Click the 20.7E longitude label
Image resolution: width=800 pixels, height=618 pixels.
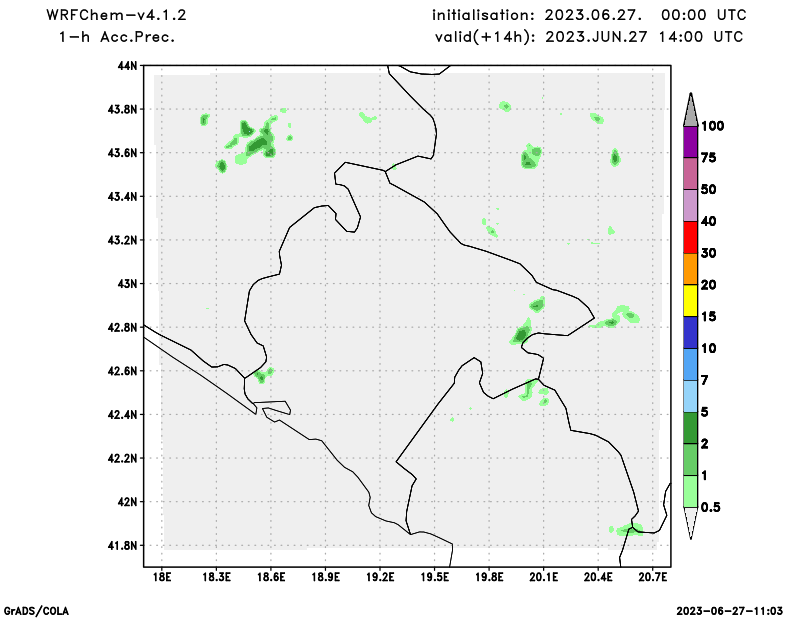pos(653,577)
